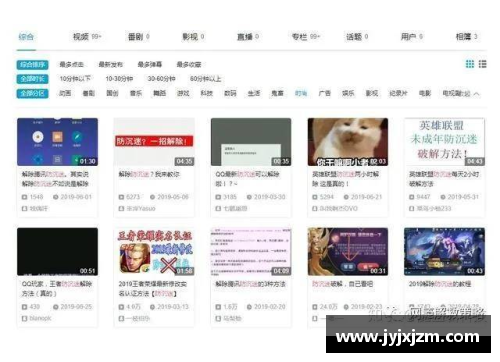Filter by 娱乐 category
Screen dimensions: 500x362
[348, 94]
